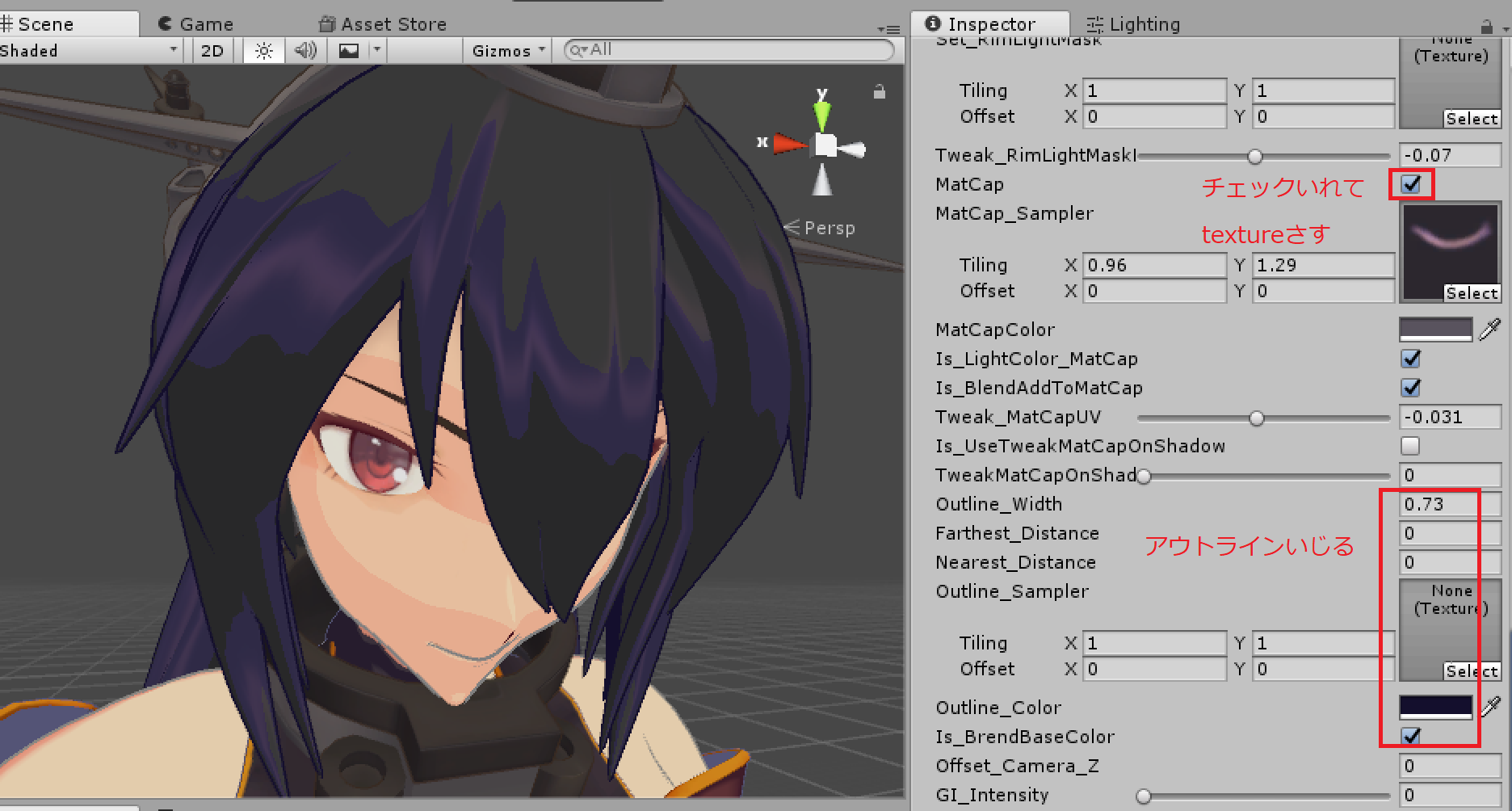Adjust TweakMatCapOnShadow slider handle
Image resolution: width=1512 pixels, height=811 pixels.
(x=1144, y=476)
